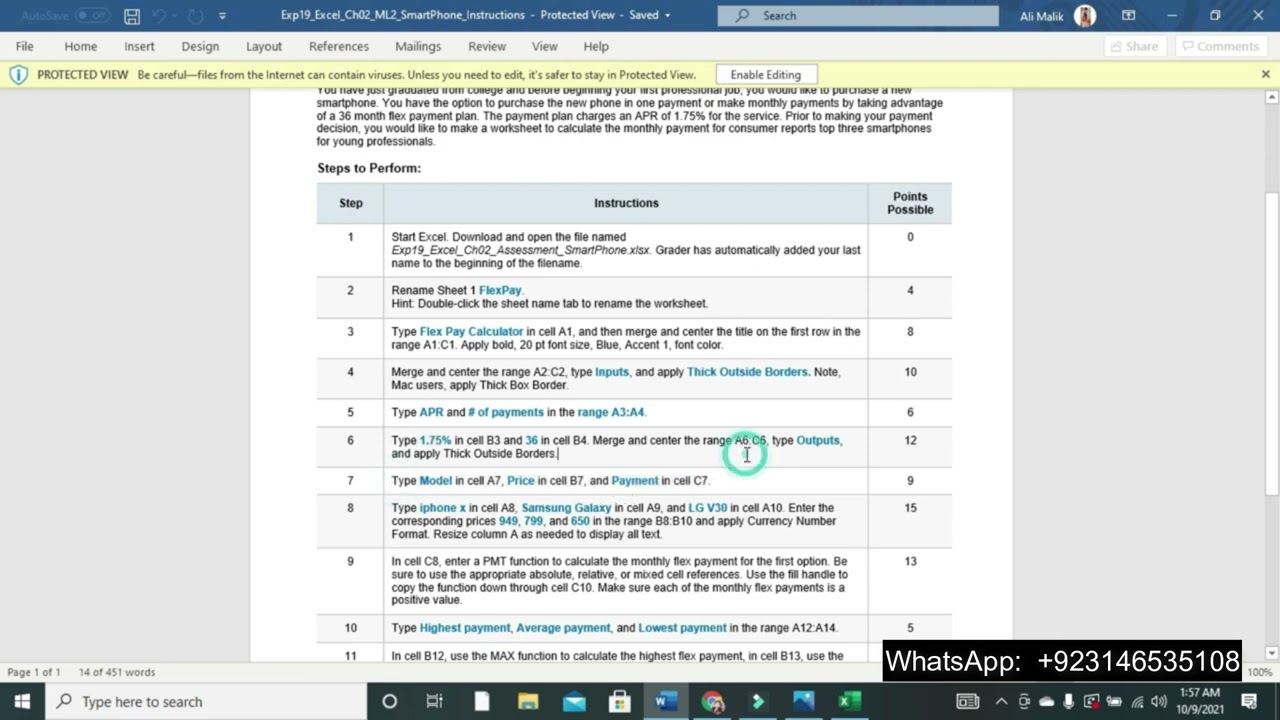Click points value 15 for step 8

coord(910,508)
